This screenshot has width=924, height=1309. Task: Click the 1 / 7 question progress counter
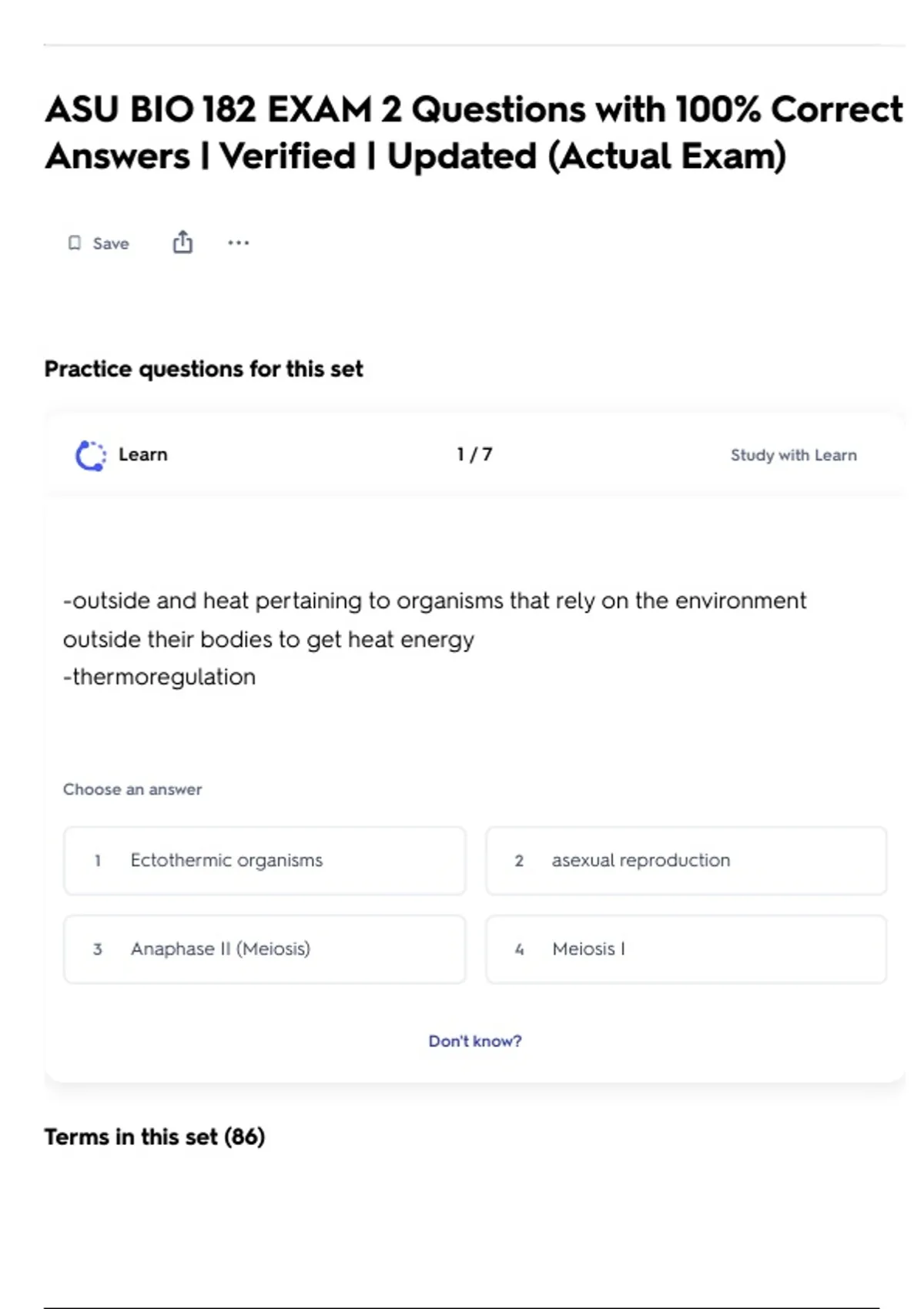pyautogui.click(x=474, y=454)
